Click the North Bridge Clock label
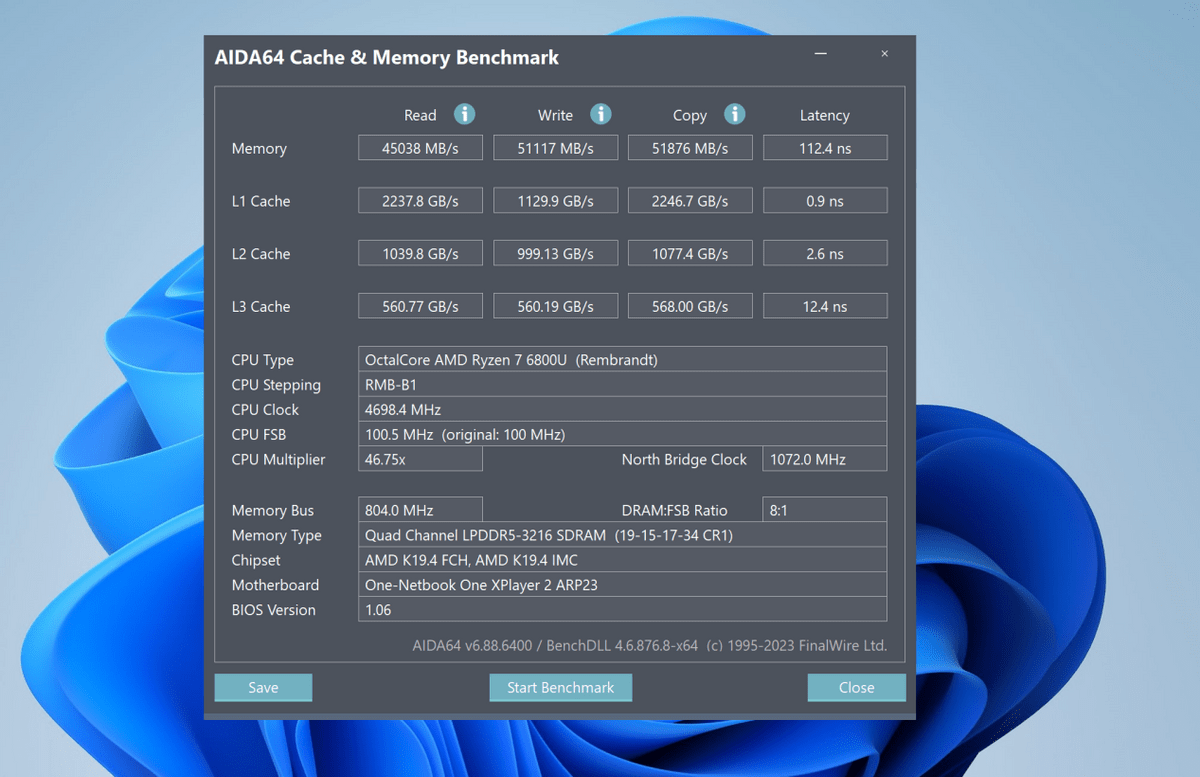 click(684, 459)
